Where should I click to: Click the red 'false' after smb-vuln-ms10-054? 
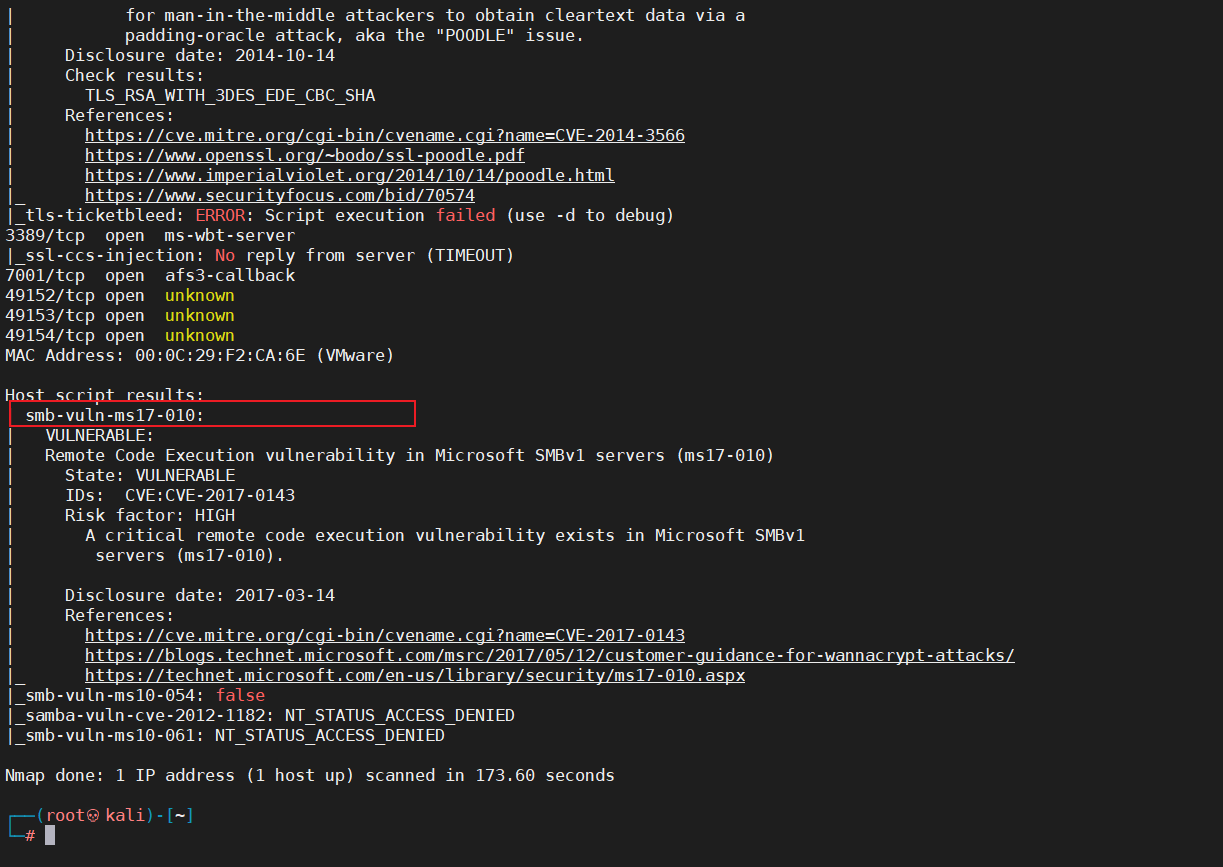pos(240,695)
